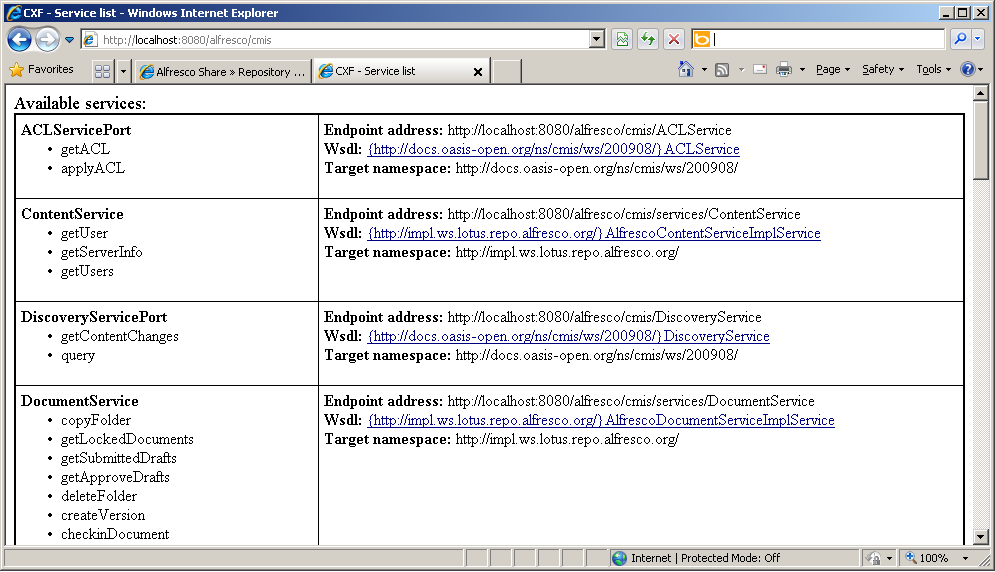Click the vertical scrollbar down arrow

point(980,536)
